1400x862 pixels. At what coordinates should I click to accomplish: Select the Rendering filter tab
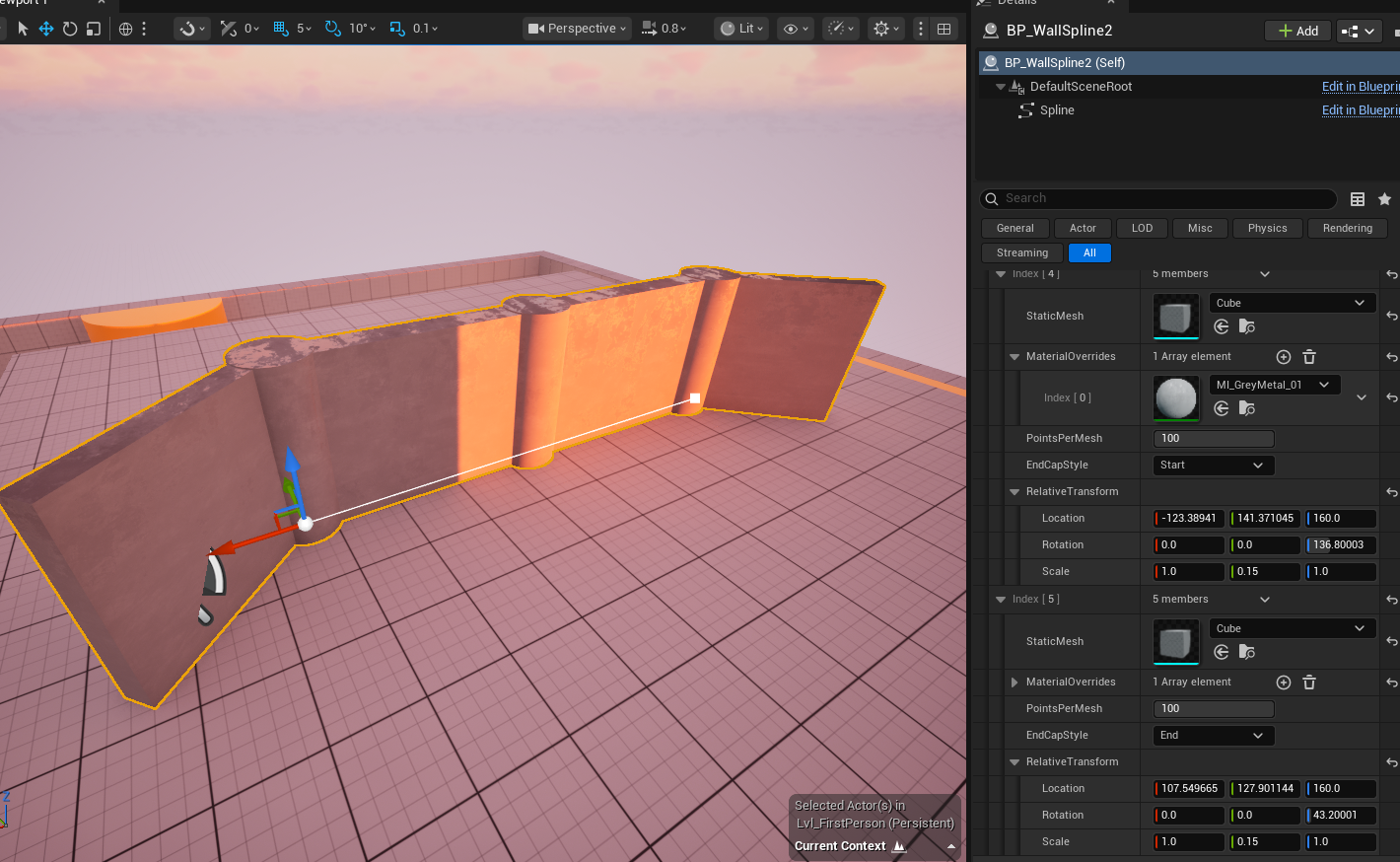coord(1347,229)
